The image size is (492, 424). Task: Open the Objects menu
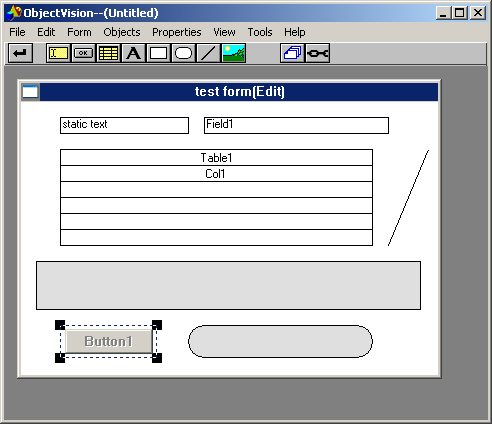point(122,32)
